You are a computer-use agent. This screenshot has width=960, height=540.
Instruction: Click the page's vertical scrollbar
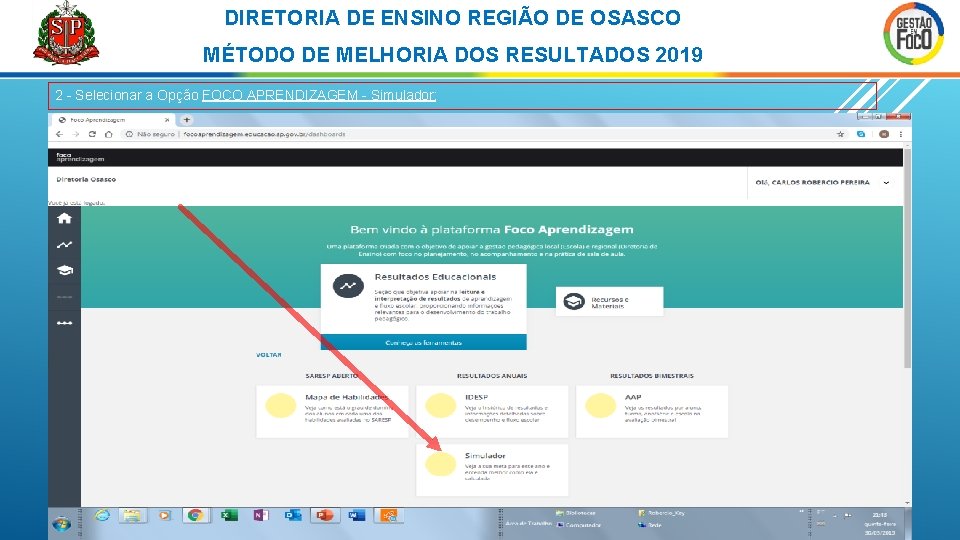[x=907, y=257]
